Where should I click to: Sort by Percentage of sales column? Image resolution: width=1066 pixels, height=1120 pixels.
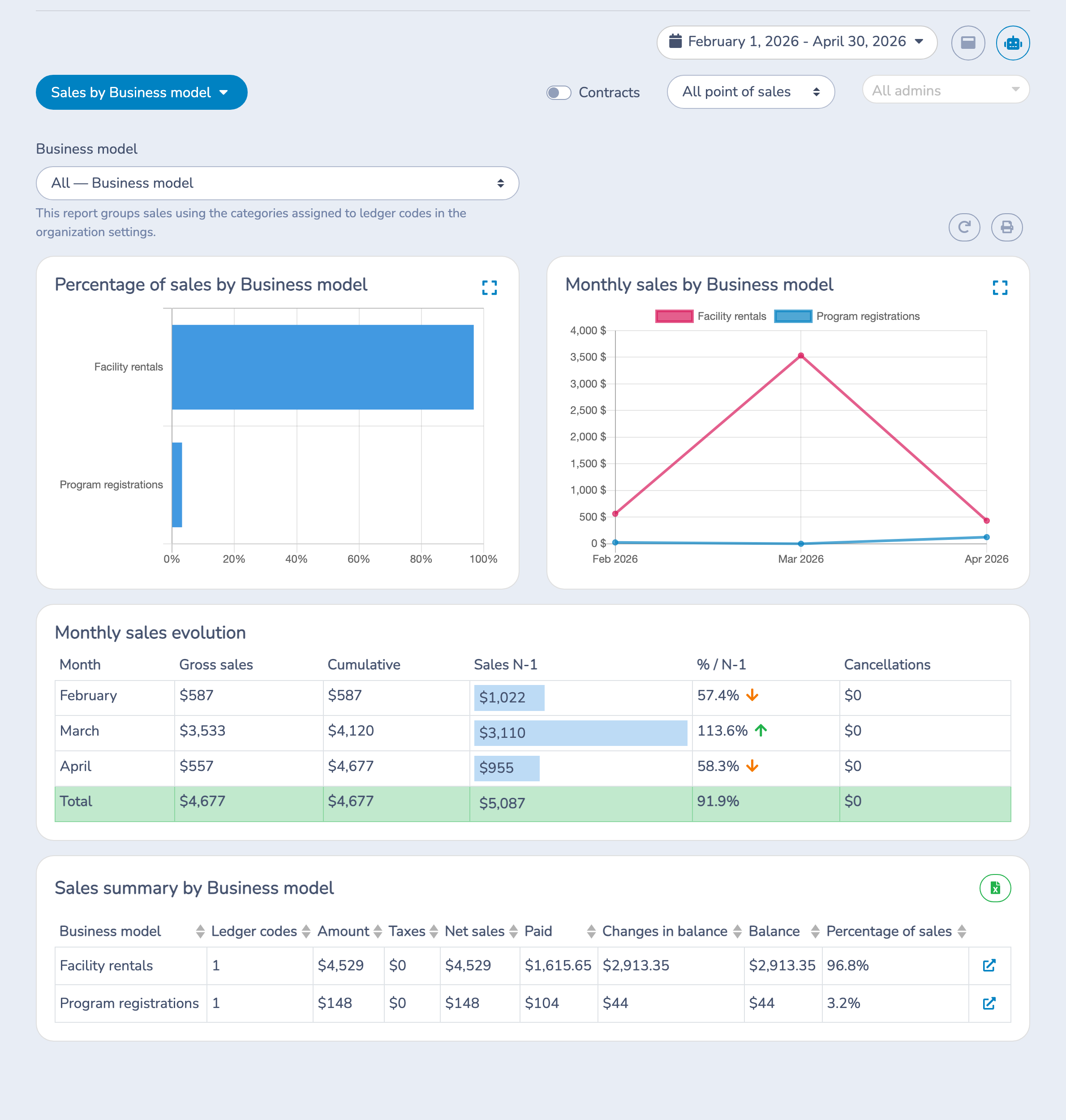tap(962, 931)
